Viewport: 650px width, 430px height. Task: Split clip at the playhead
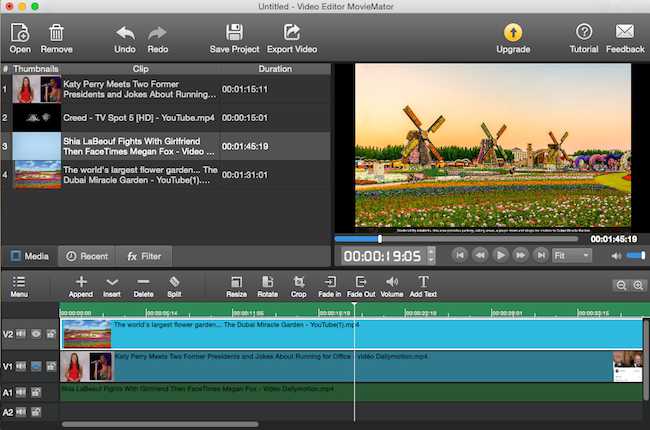174,287
